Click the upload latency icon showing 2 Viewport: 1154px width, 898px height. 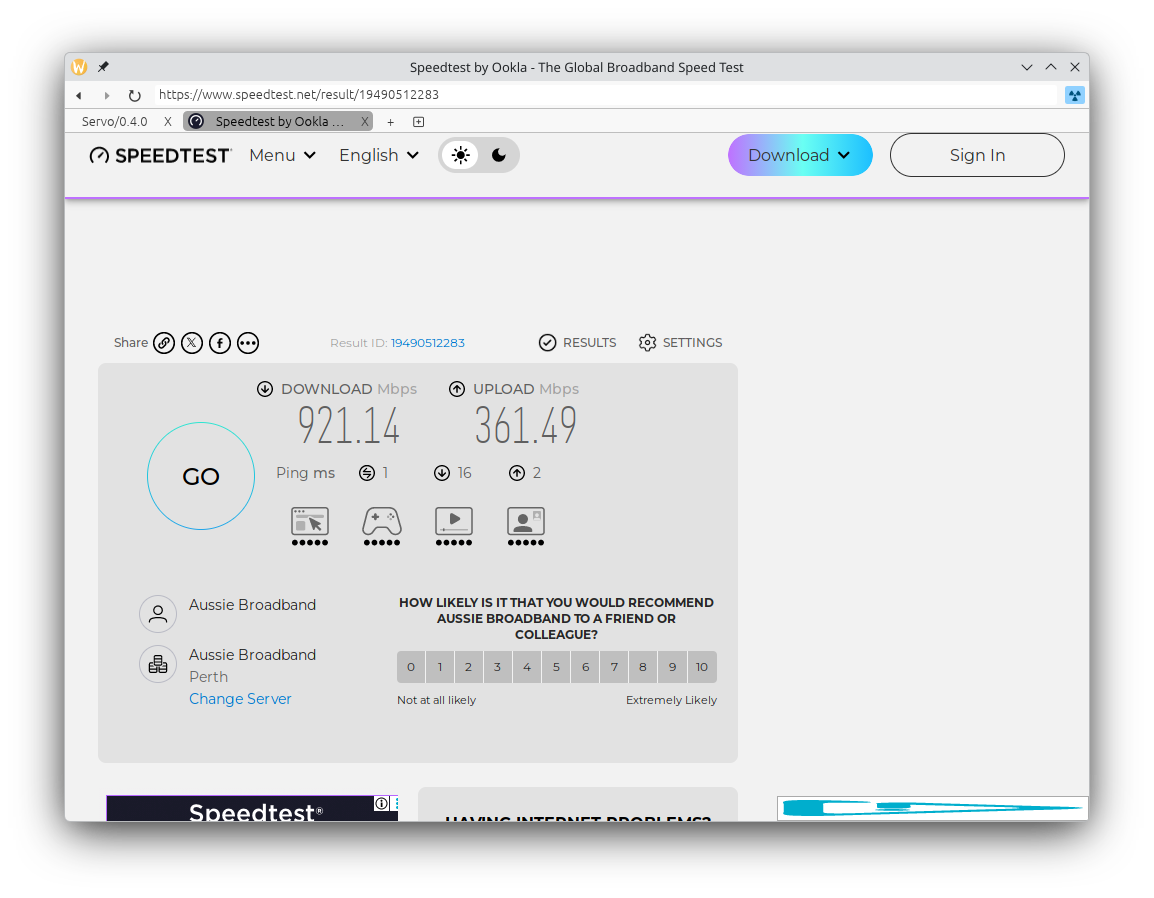pyautogui.click(x=517, y=473)
